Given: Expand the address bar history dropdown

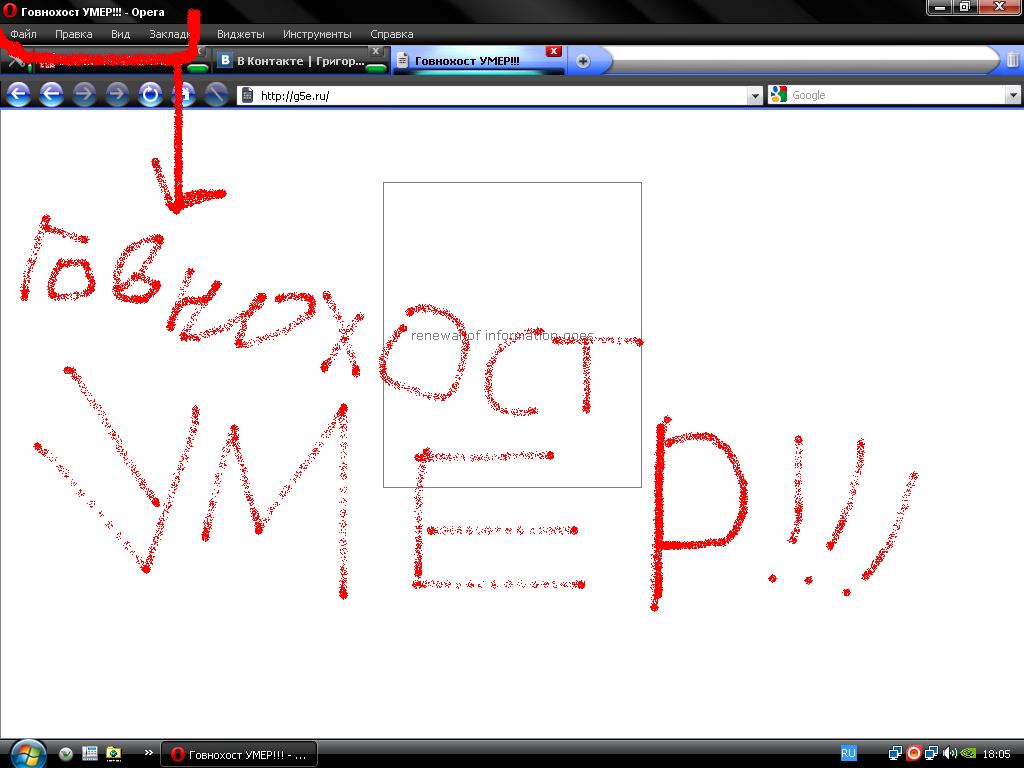Looking at the screenshot, I should pos(755,96).
